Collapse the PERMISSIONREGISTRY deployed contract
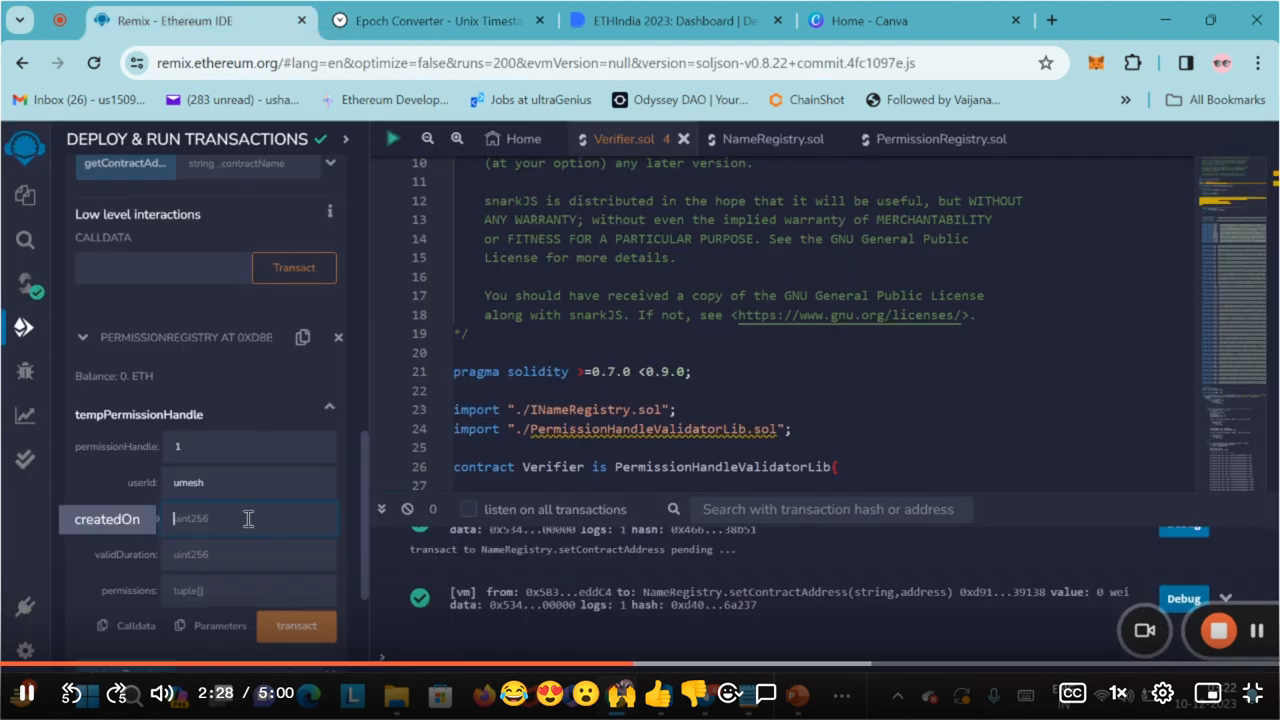Viewport: 1280px width, 720px height. [83, 338]
